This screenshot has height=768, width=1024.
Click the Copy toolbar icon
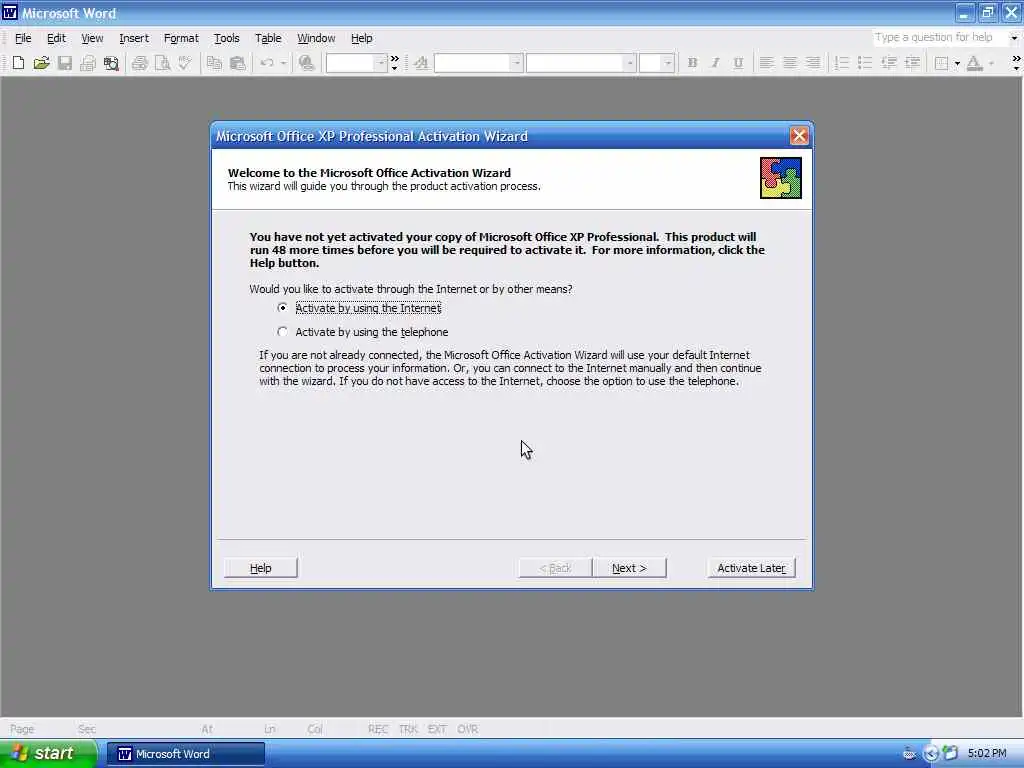(x=214, y=63)
